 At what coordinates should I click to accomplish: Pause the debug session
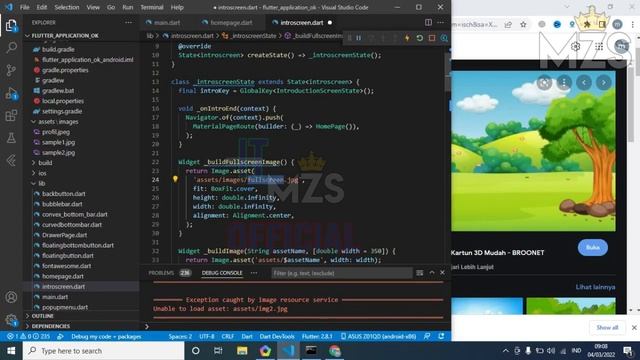[x=358, y=38]
